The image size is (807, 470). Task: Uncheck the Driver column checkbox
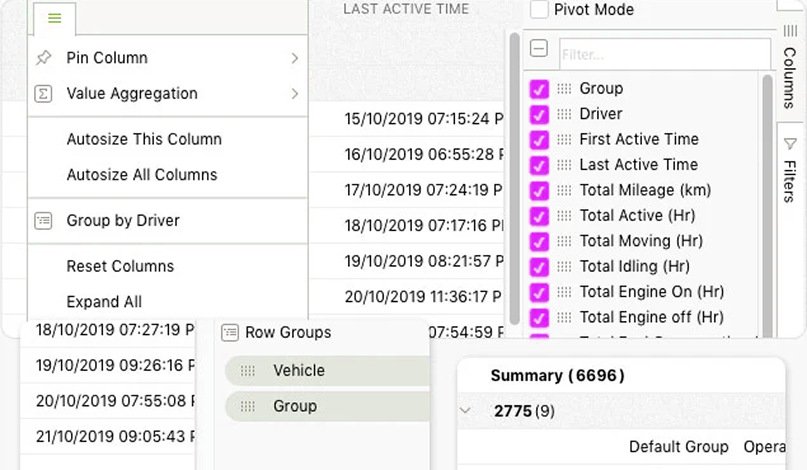539,114
